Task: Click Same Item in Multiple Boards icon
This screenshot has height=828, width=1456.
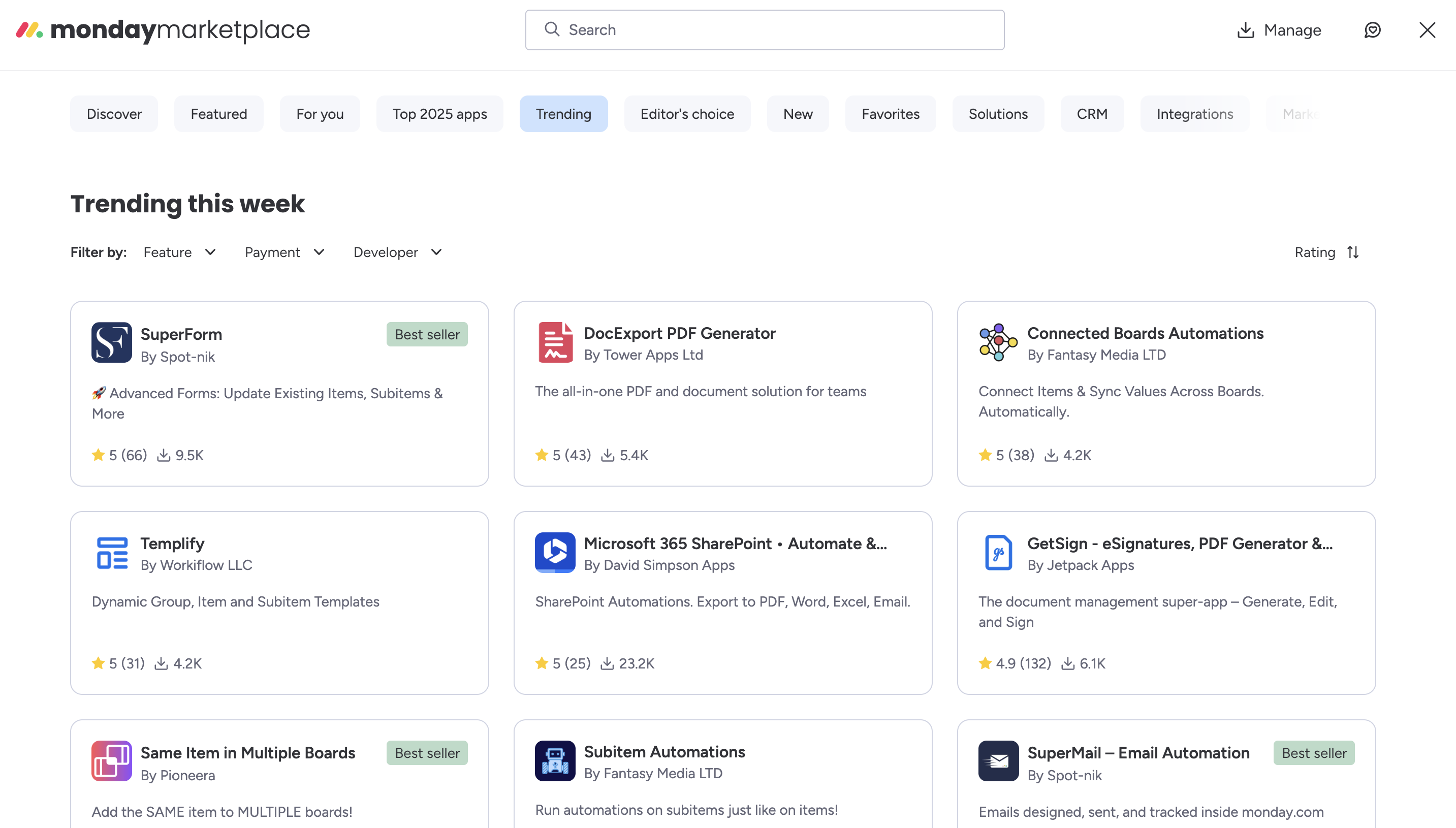Action: tap(111, 761)
